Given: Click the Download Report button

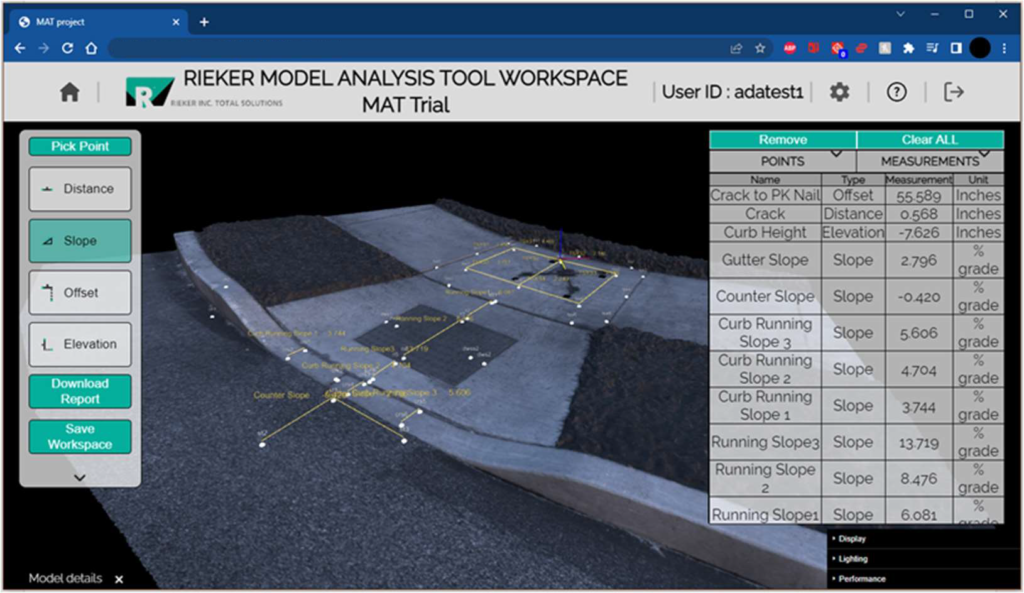Looking at the screenshot, I should (x=80, y=391).
